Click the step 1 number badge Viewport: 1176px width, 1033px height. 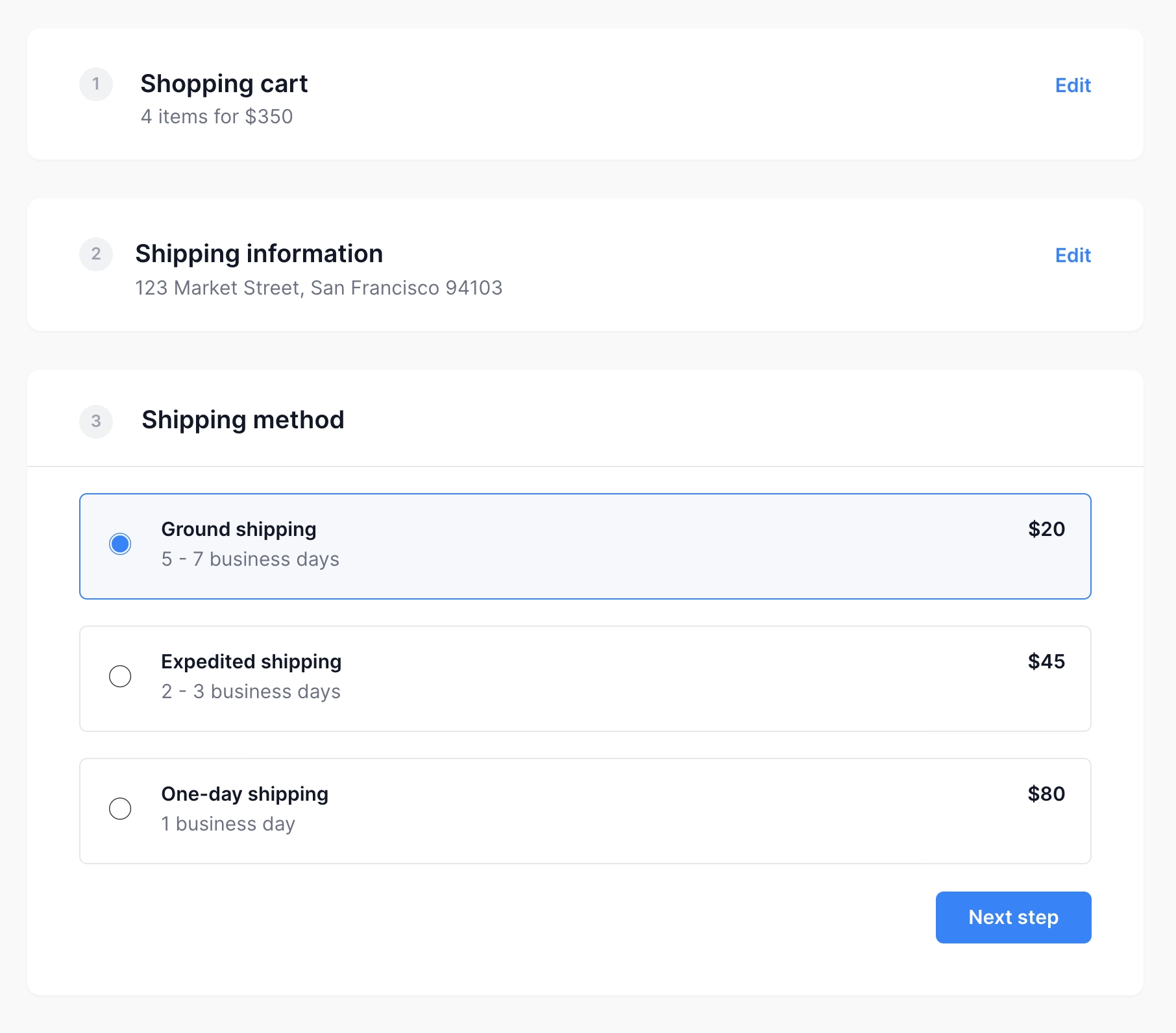click(x=96, y=84)
